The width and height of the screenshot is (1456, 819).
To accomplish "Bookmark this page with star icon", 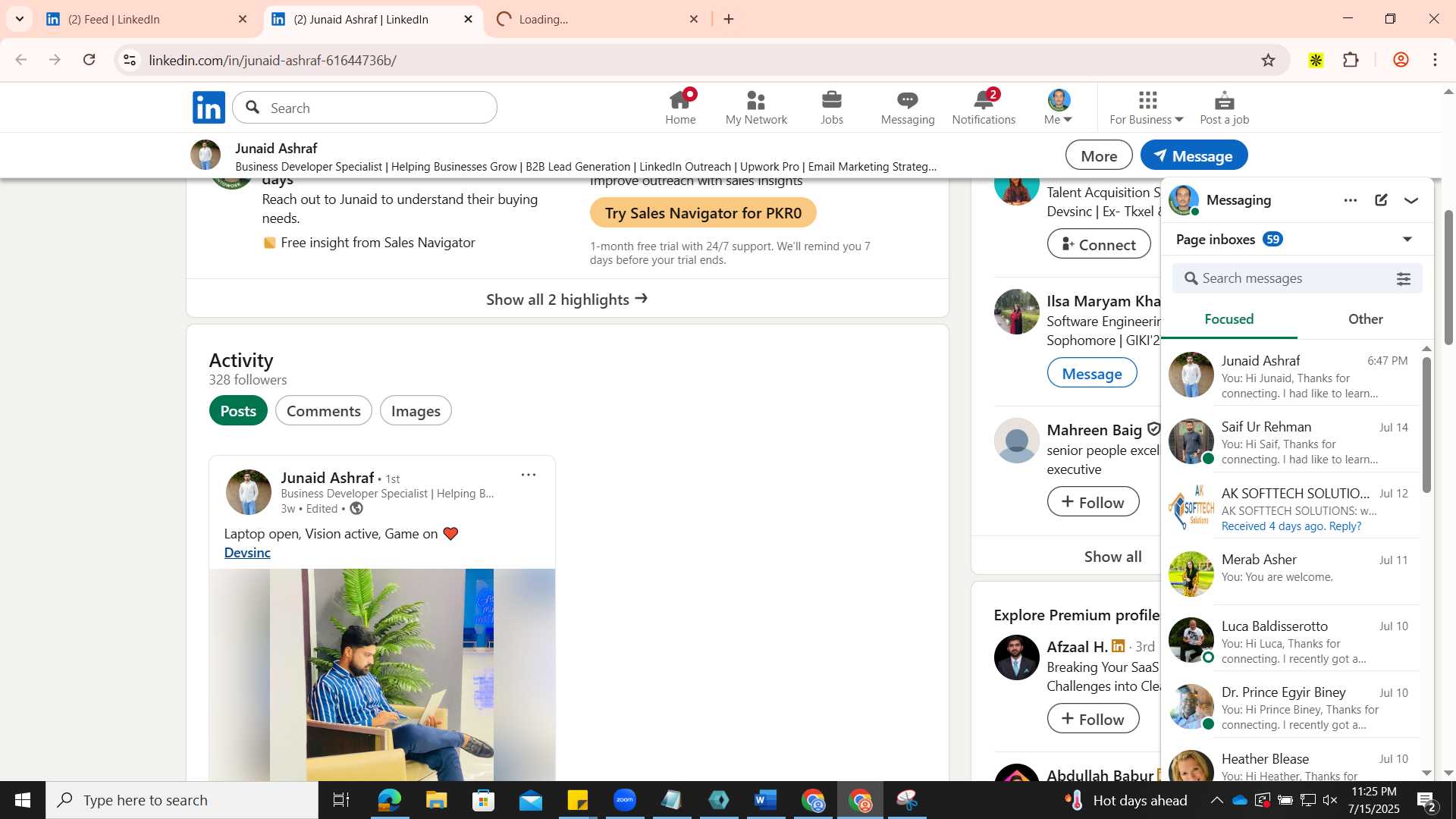I will pos(1269,60).
